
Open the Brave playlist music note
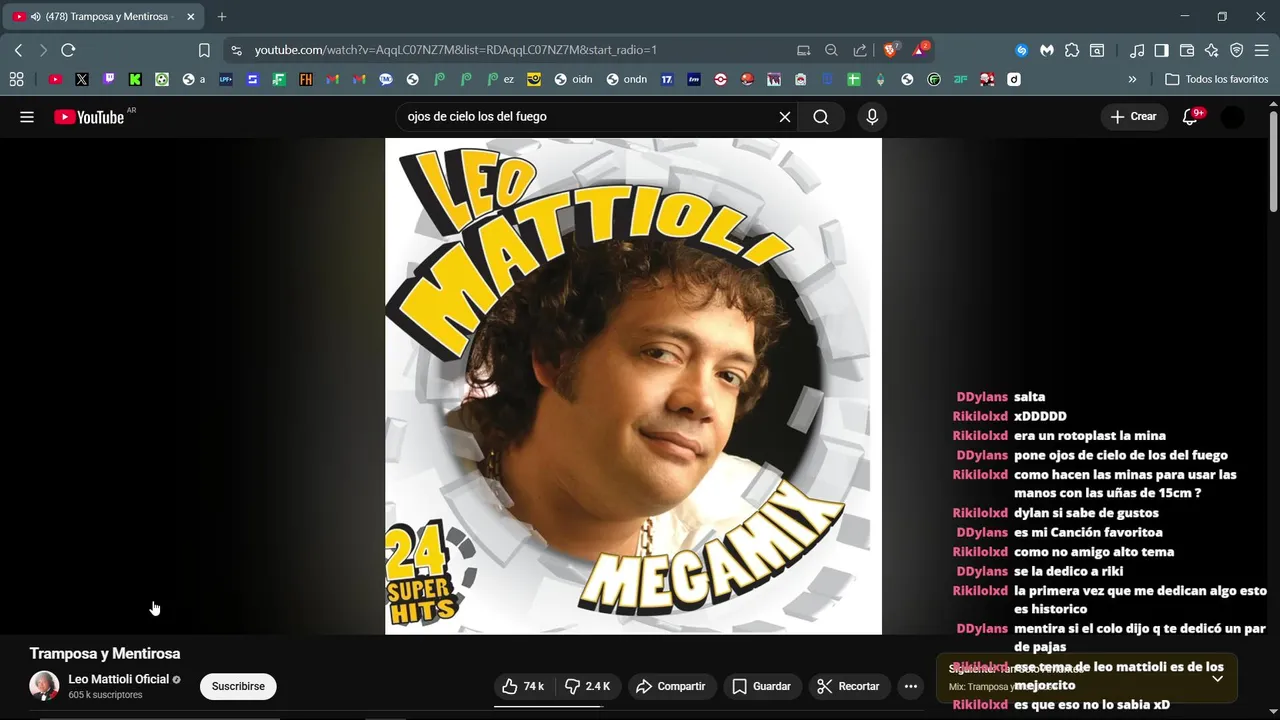pos(1137,50)
